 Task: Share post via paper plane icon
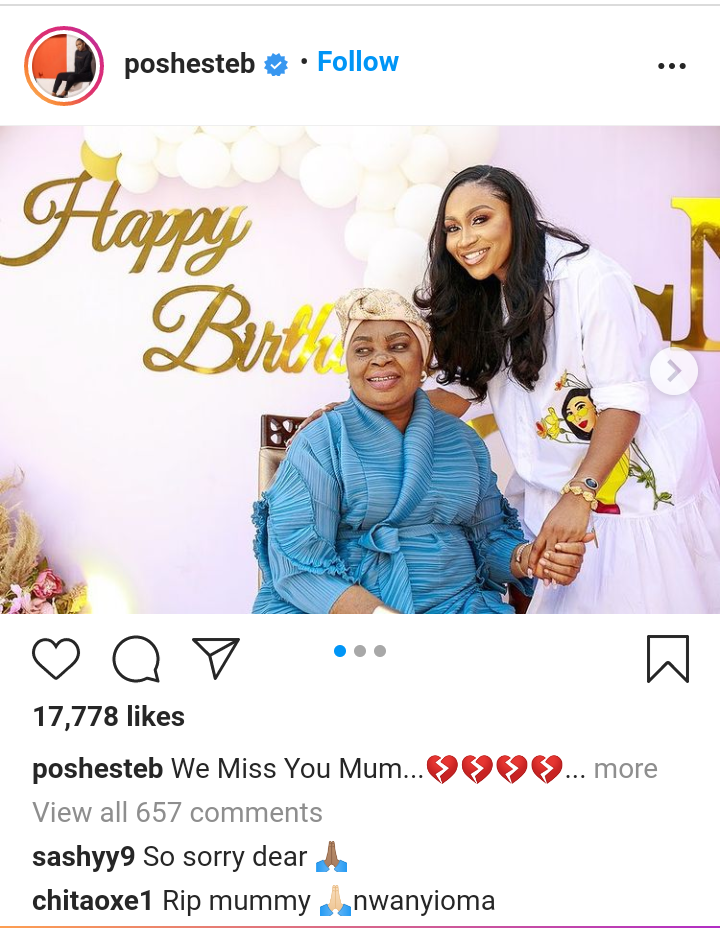pos(216,658)
